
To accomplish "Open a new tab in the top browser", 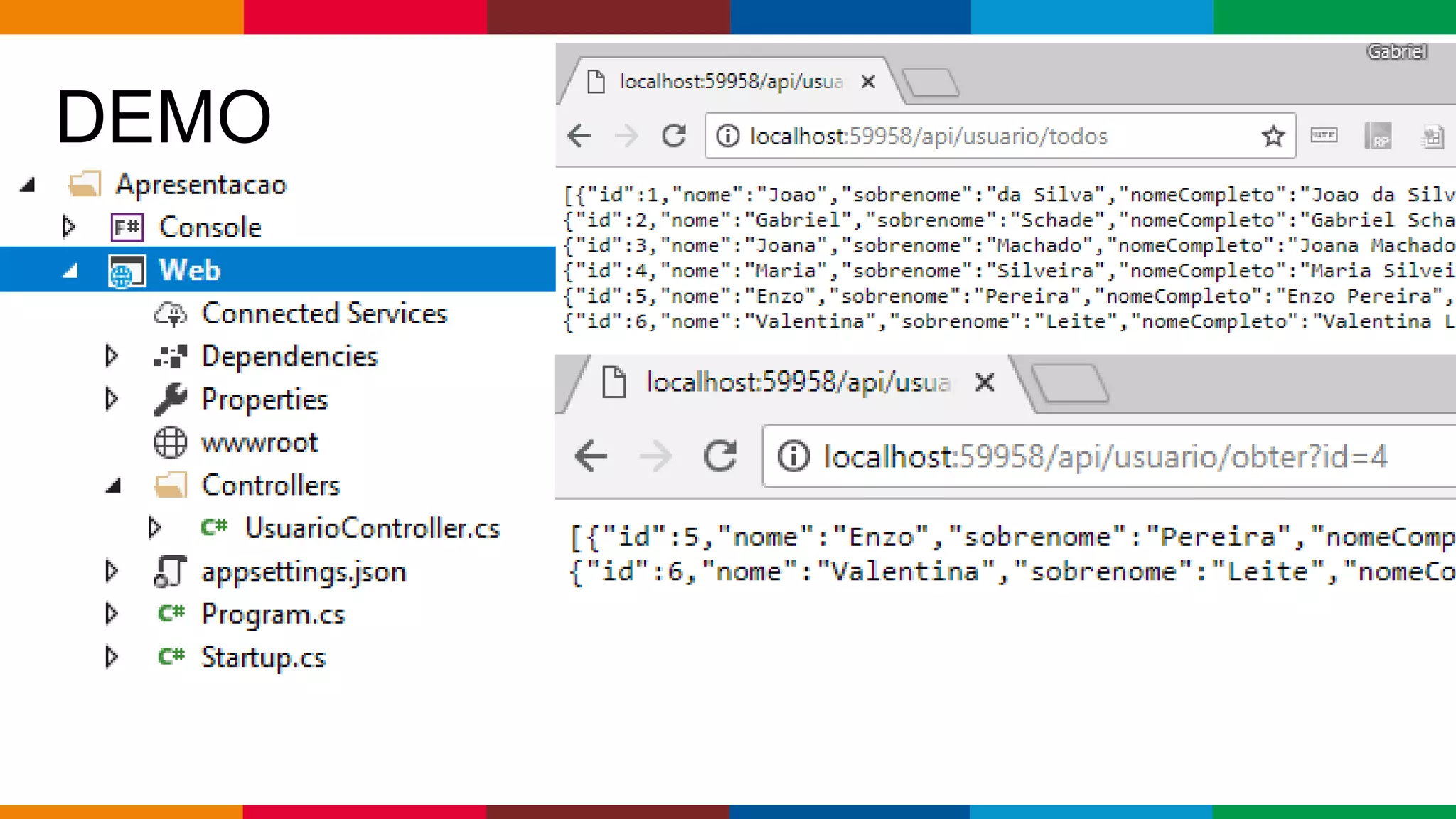I will [931, 82].
